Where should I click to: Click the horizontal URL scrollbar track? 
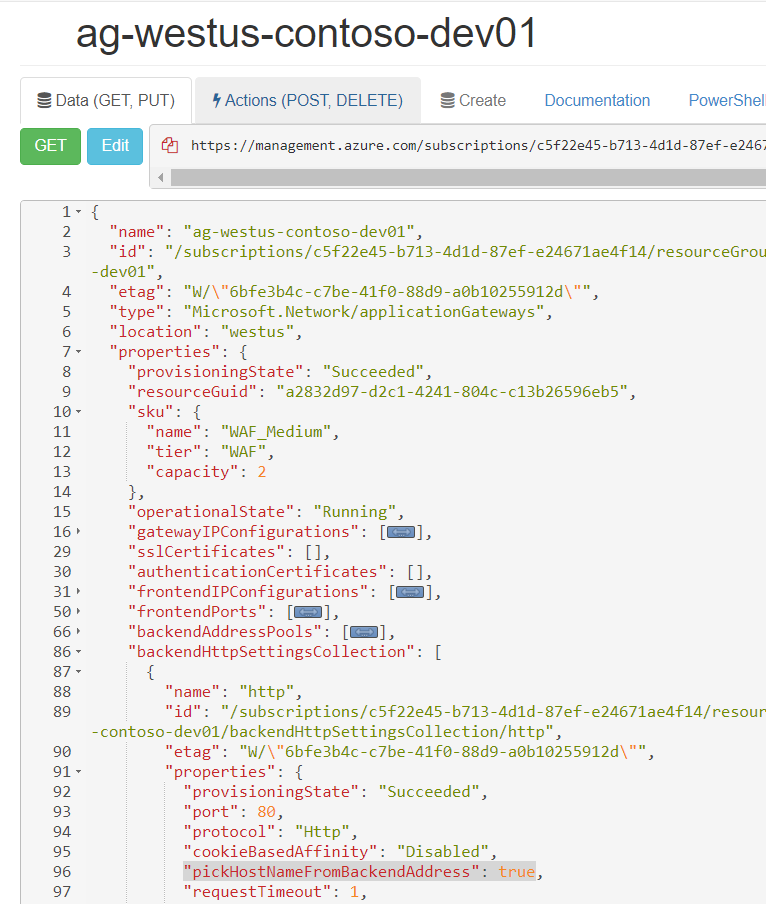[x=468, y=178]
